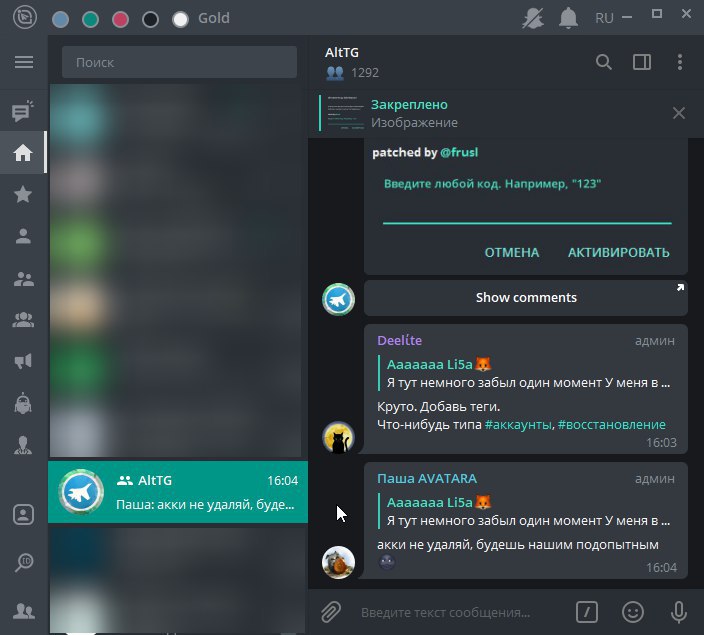The width and height of the screenshot is (704, 635).
Task: Open Deeli̇te sender name
Action: pyautogui.click(x=399, y=340)
